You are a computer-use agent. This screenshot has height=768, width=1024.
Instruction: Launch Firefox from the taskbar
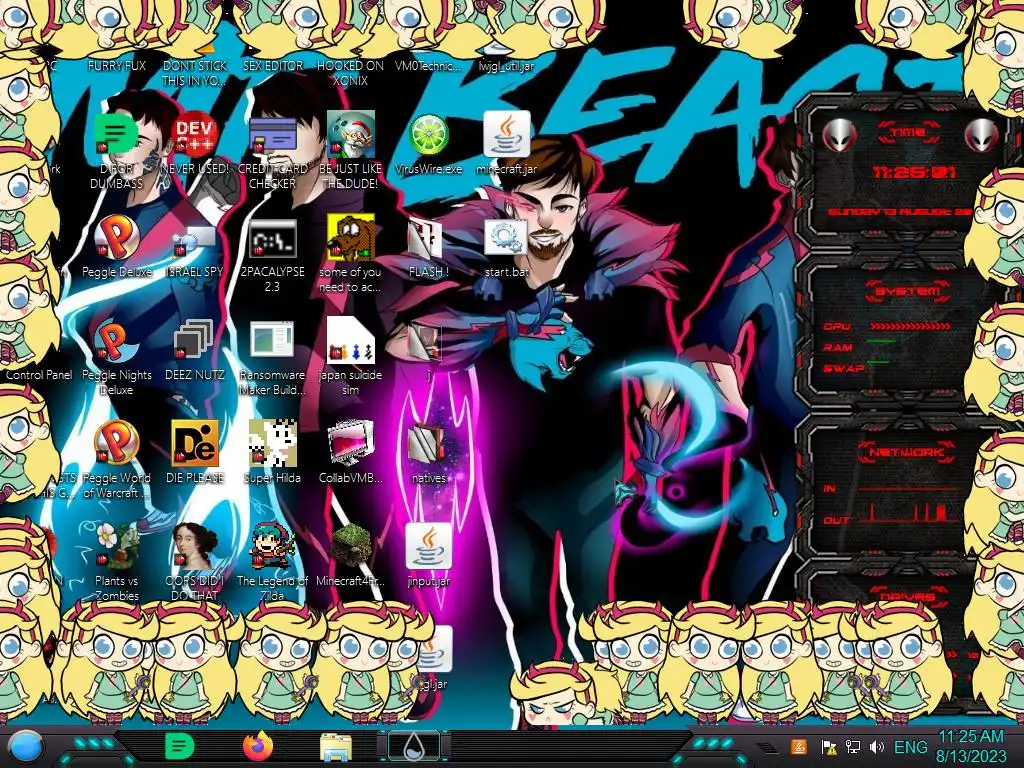point(258,746)
